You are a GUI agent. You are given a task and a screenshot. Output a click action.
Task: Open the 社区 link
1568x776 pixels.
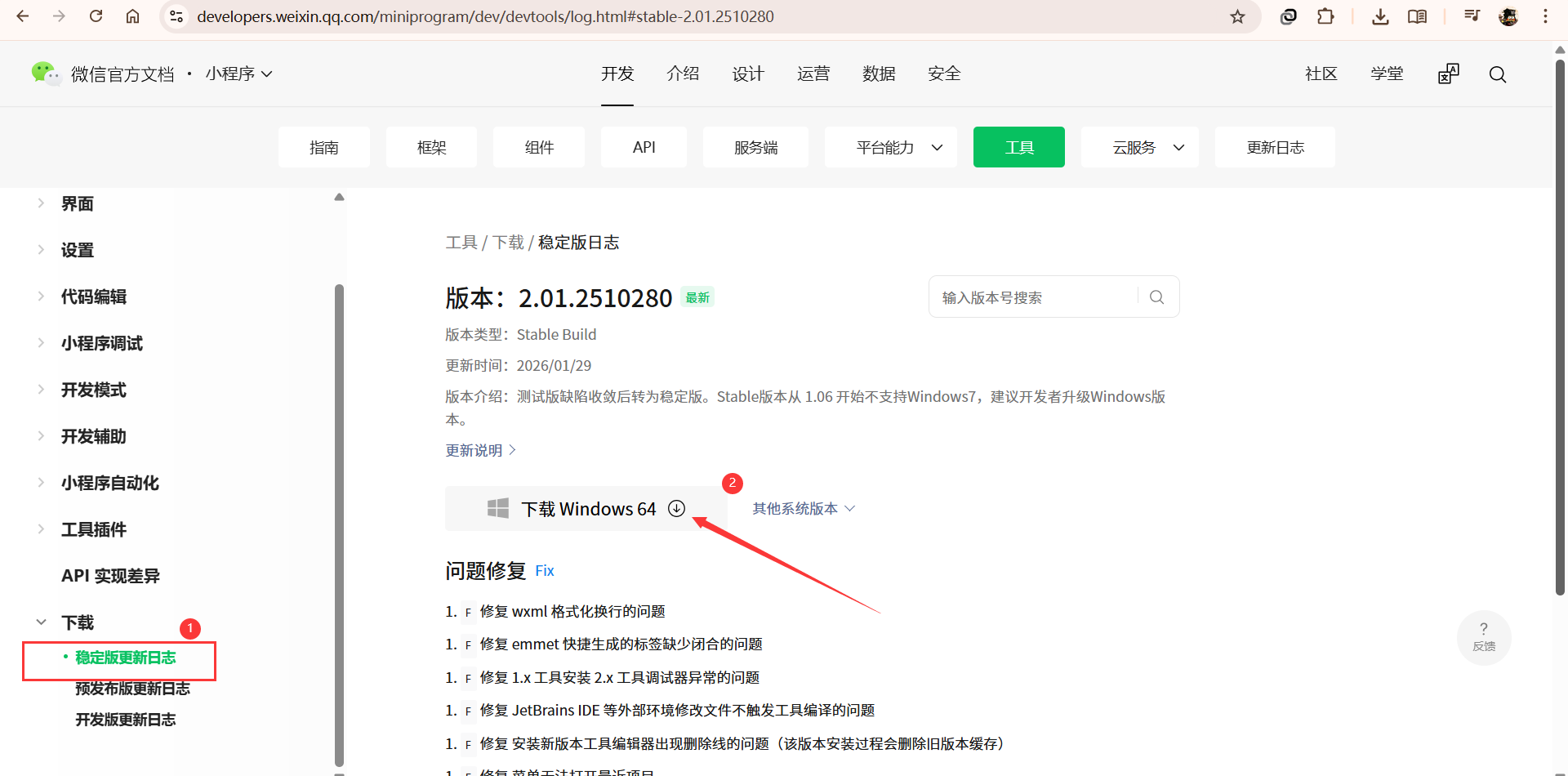click(1321, 74)
